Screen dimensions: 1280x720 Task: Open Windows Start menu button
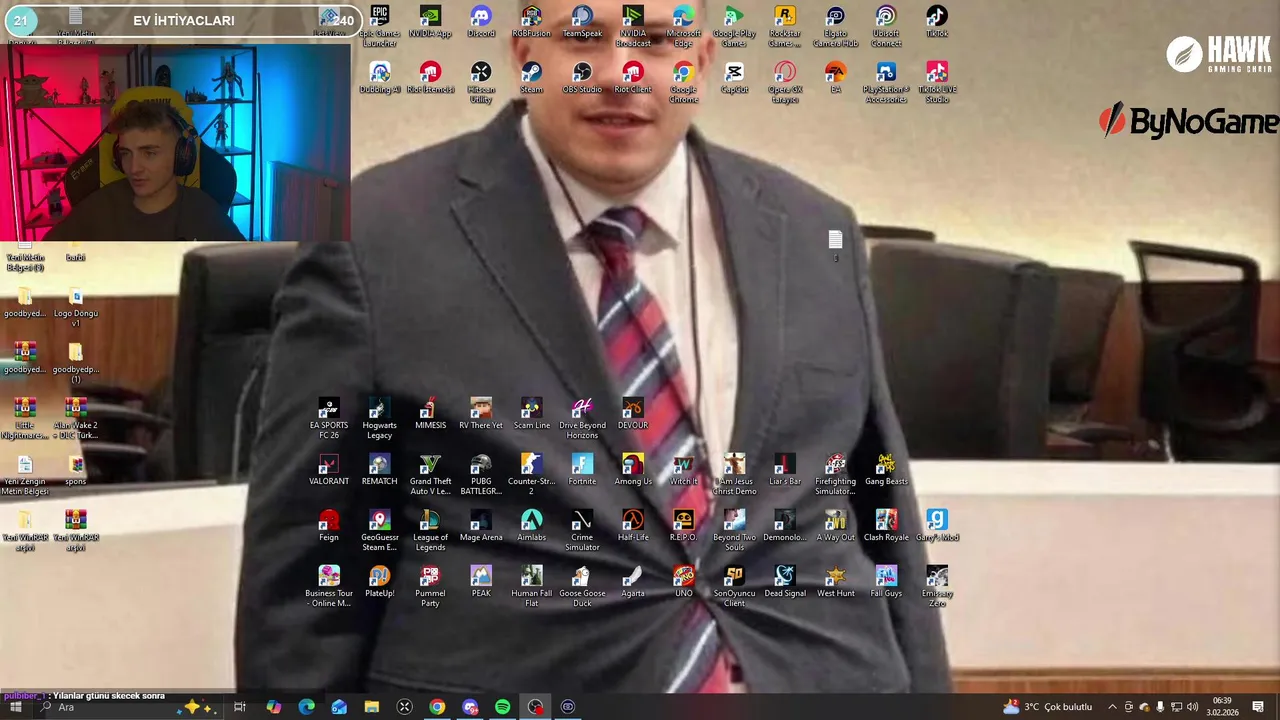pos(15,707)
